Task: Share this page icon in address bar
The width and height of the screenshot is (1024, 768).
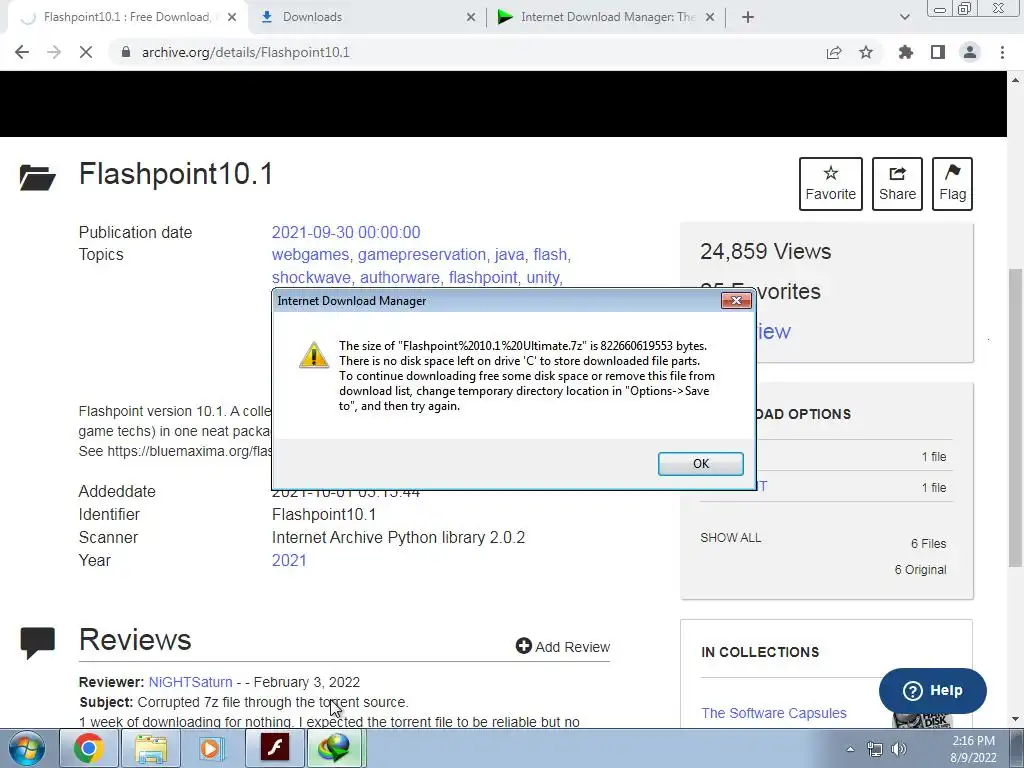Action: coord(834,52)
